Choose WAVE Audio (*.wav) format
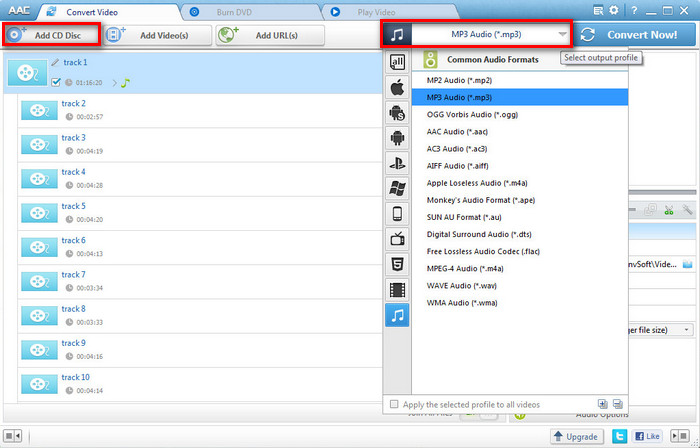This screenshot has height=448, width=700. pos(520,286)
